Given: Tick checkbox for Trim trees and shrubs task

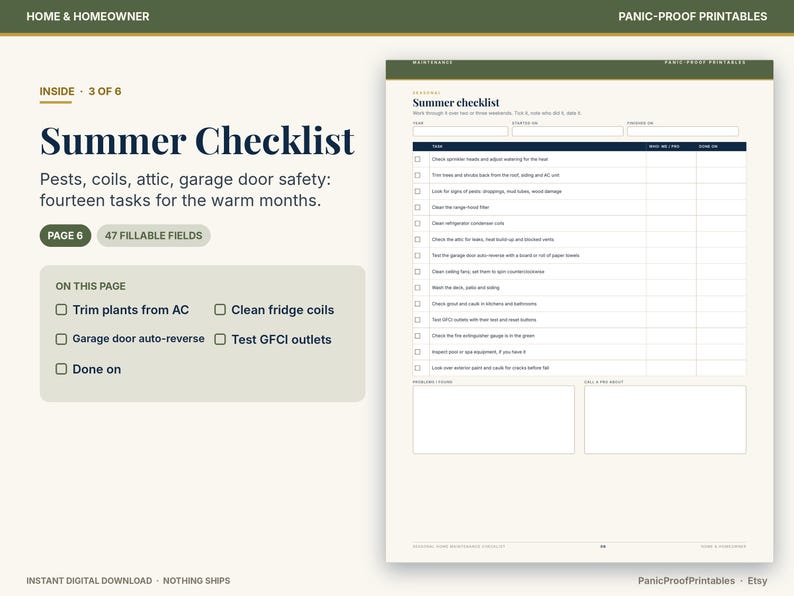Looking at the screenshot, I should tap(418, 175).
